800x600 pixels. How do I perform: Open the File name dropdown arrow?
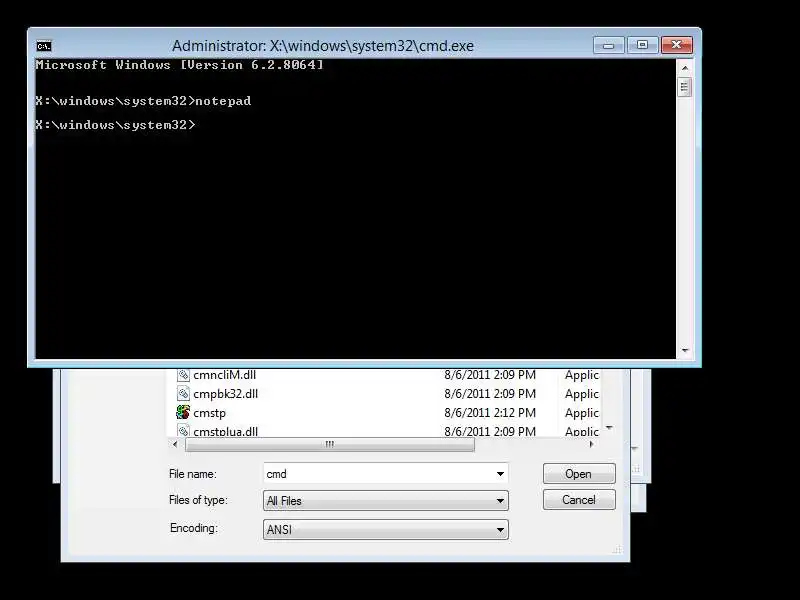click(x=501, y=474)
